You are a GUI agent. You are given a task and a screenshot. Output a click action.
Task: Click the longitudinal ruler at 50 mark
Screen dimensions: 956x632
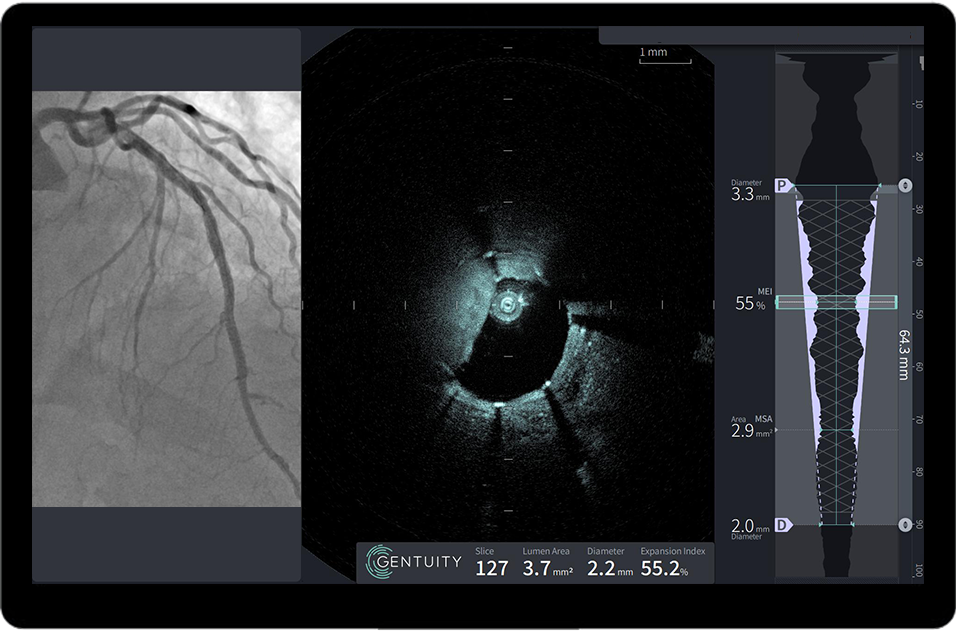[x=918, y=314]
